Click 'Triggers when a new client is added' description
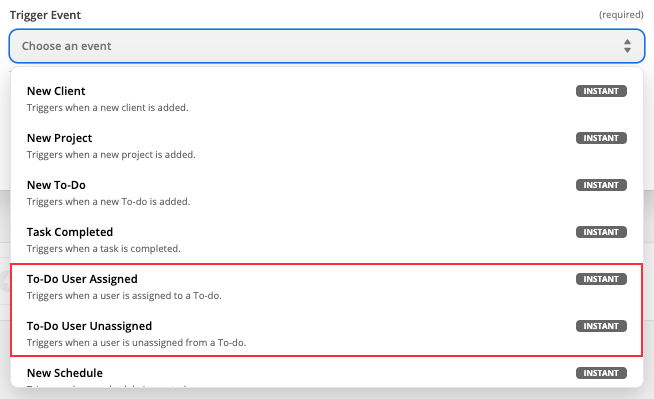654x399 pixels. click(x=108, y=108)
